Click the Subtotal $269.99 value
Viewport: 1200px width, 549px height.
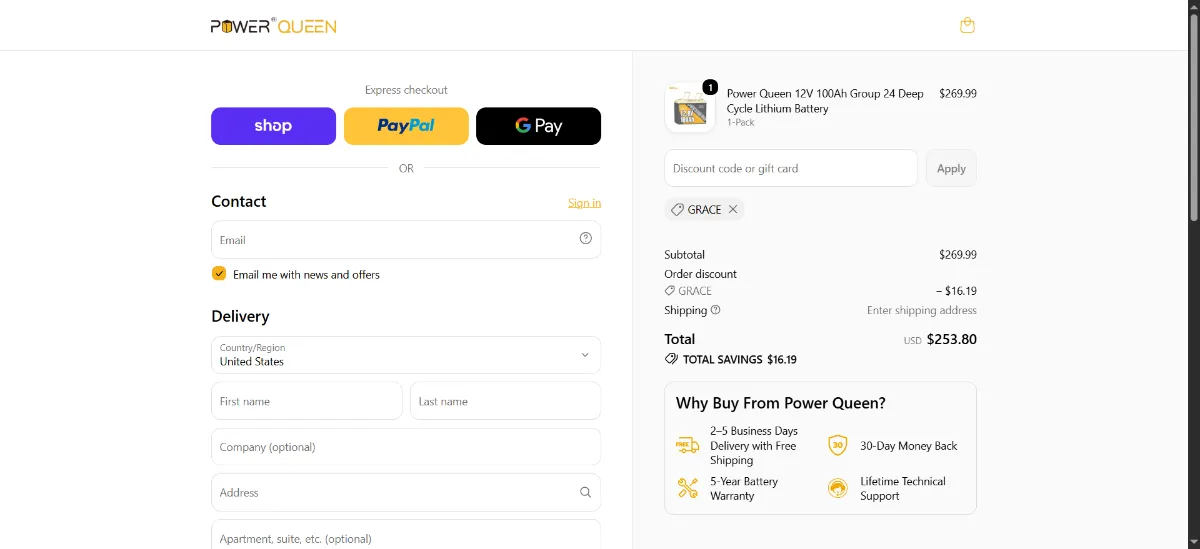coord(958,254)
